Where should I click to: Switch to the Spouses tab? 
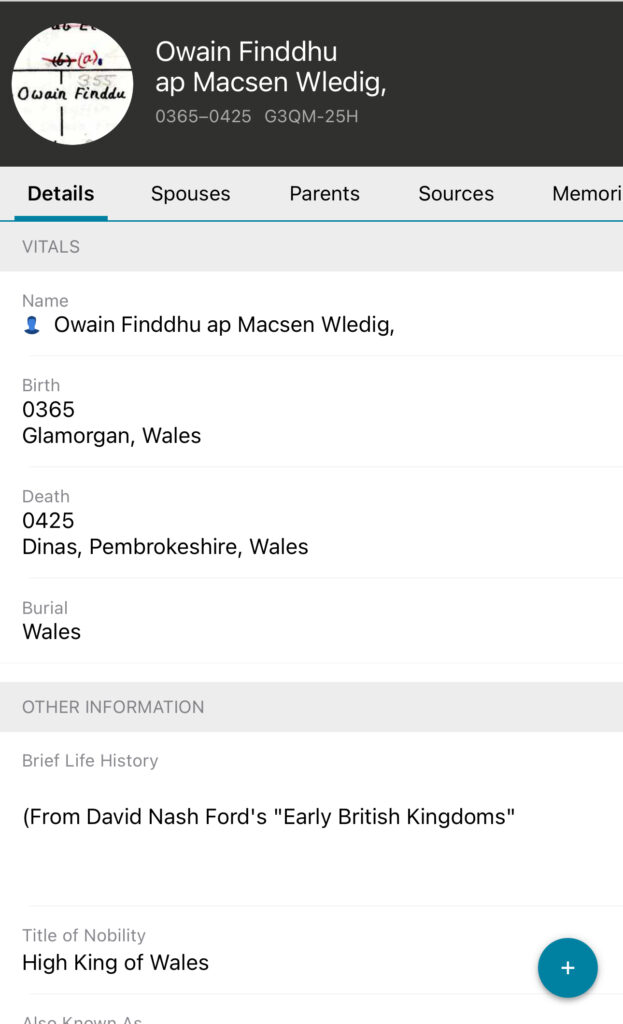pos(190,194)
